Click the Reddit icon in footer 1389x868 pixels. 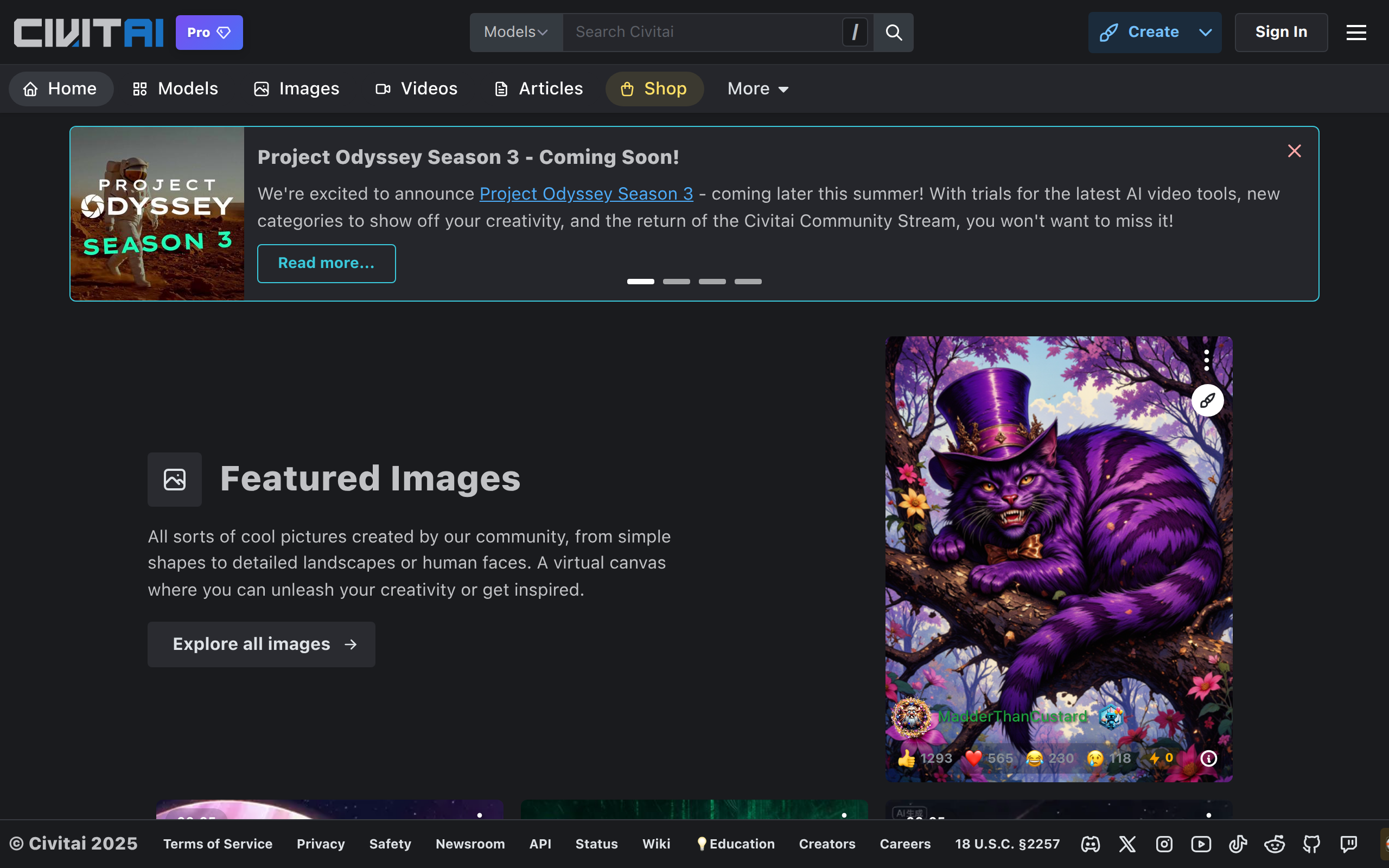tap(1275, 844)
